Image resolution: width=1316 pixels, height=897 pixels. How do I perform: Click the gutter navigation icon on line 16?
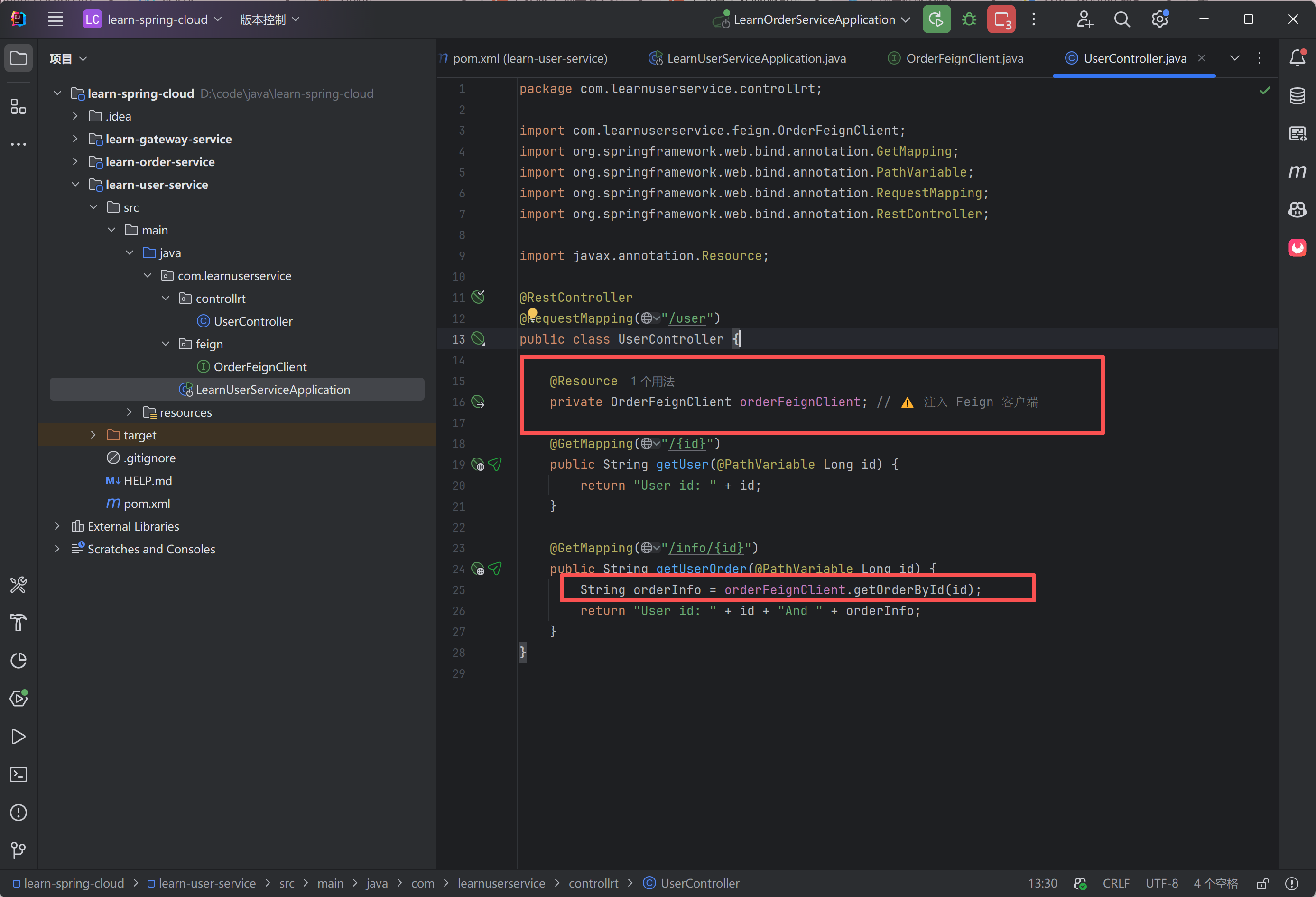coord(478,402)
